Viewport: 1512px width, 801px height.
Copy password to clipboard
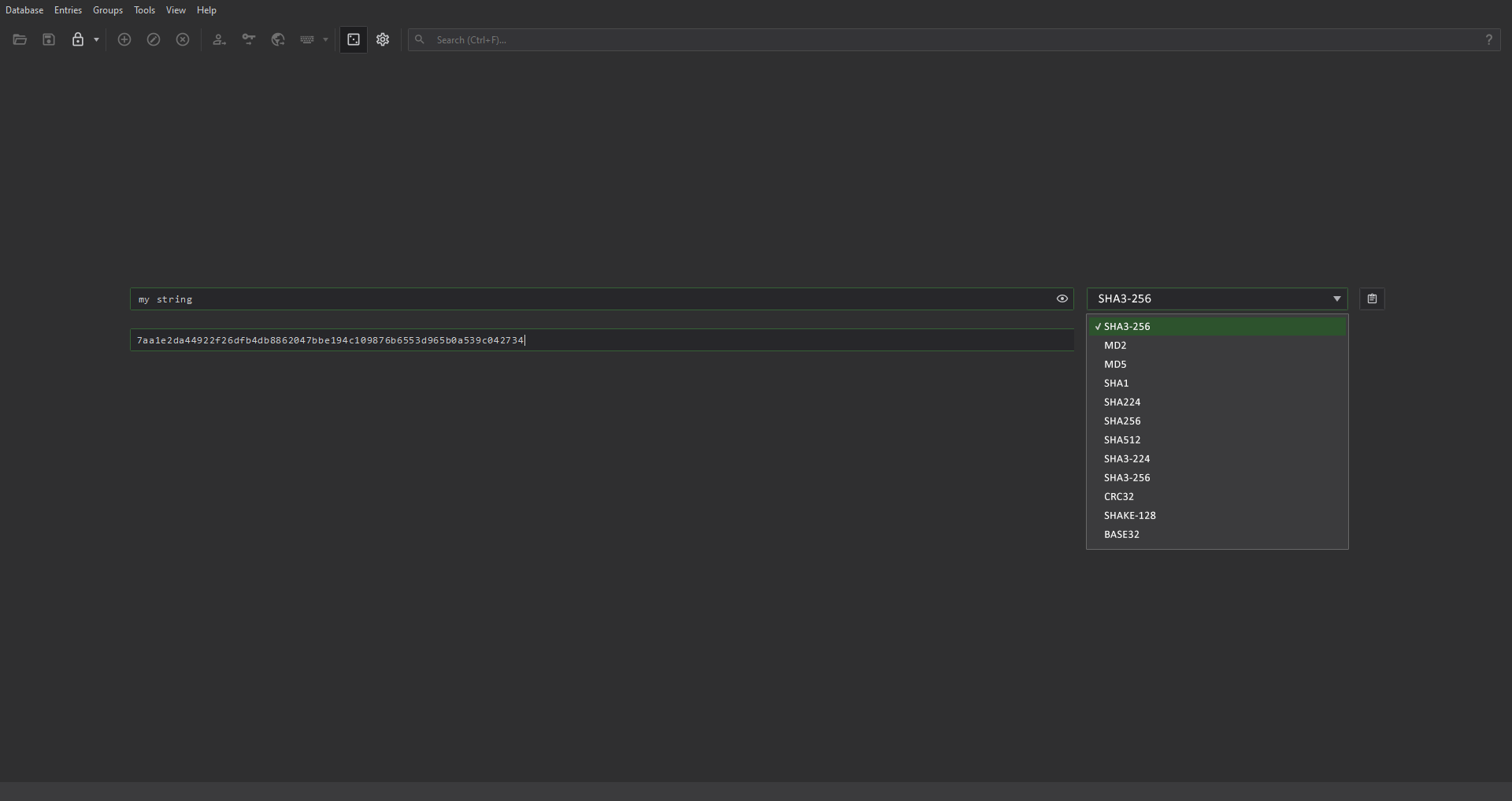tap(248, 39)
